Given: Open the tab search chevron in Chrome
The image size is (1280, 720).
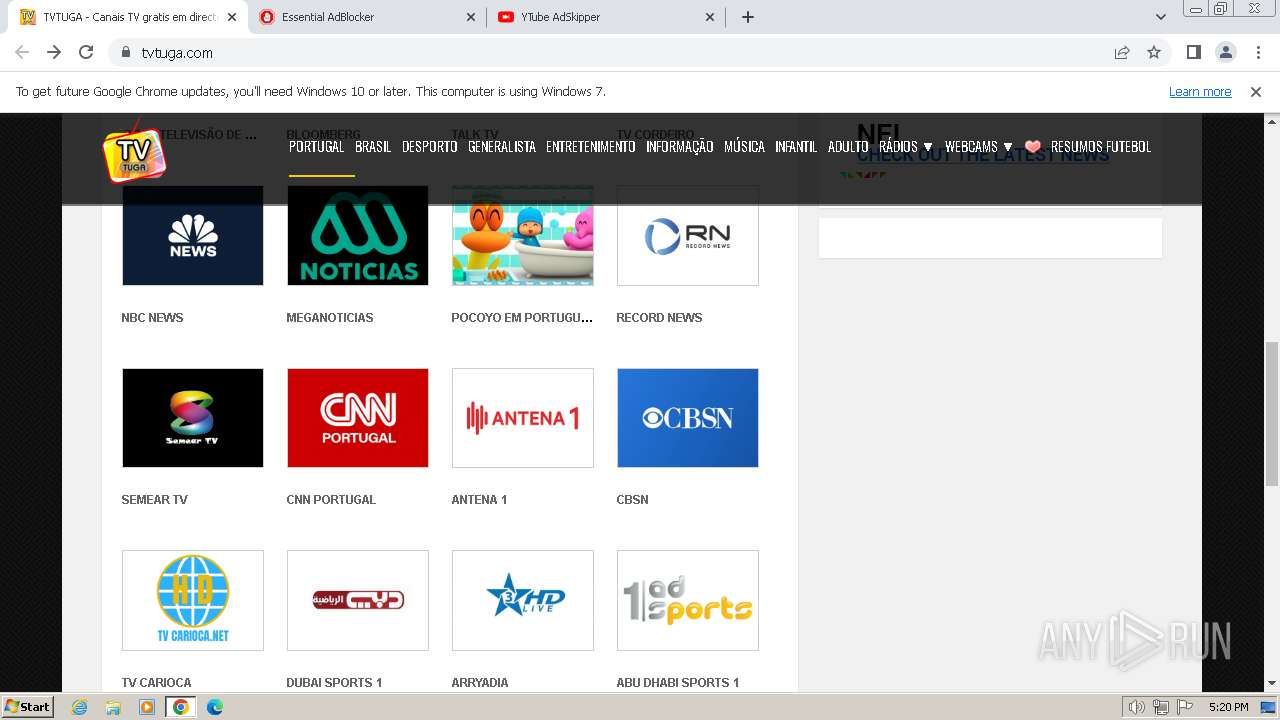Looking at the screenshot, I should pyautogui.click(x=1161, y=17).
